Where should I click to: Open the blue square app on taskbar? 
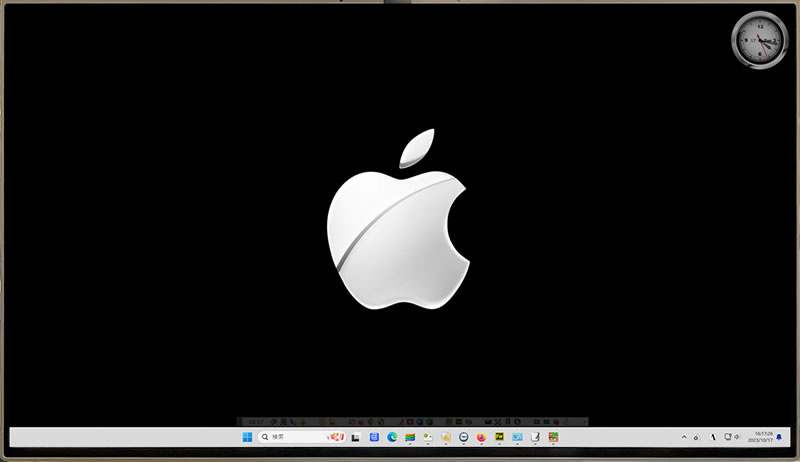click(x=374, y=437)
